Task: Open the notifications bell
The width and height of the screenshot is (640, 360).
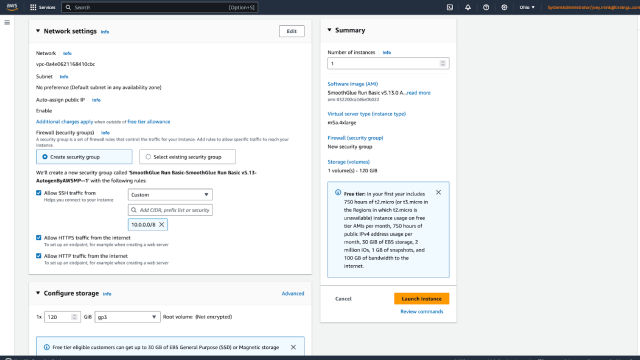Action: pos(468,7)
